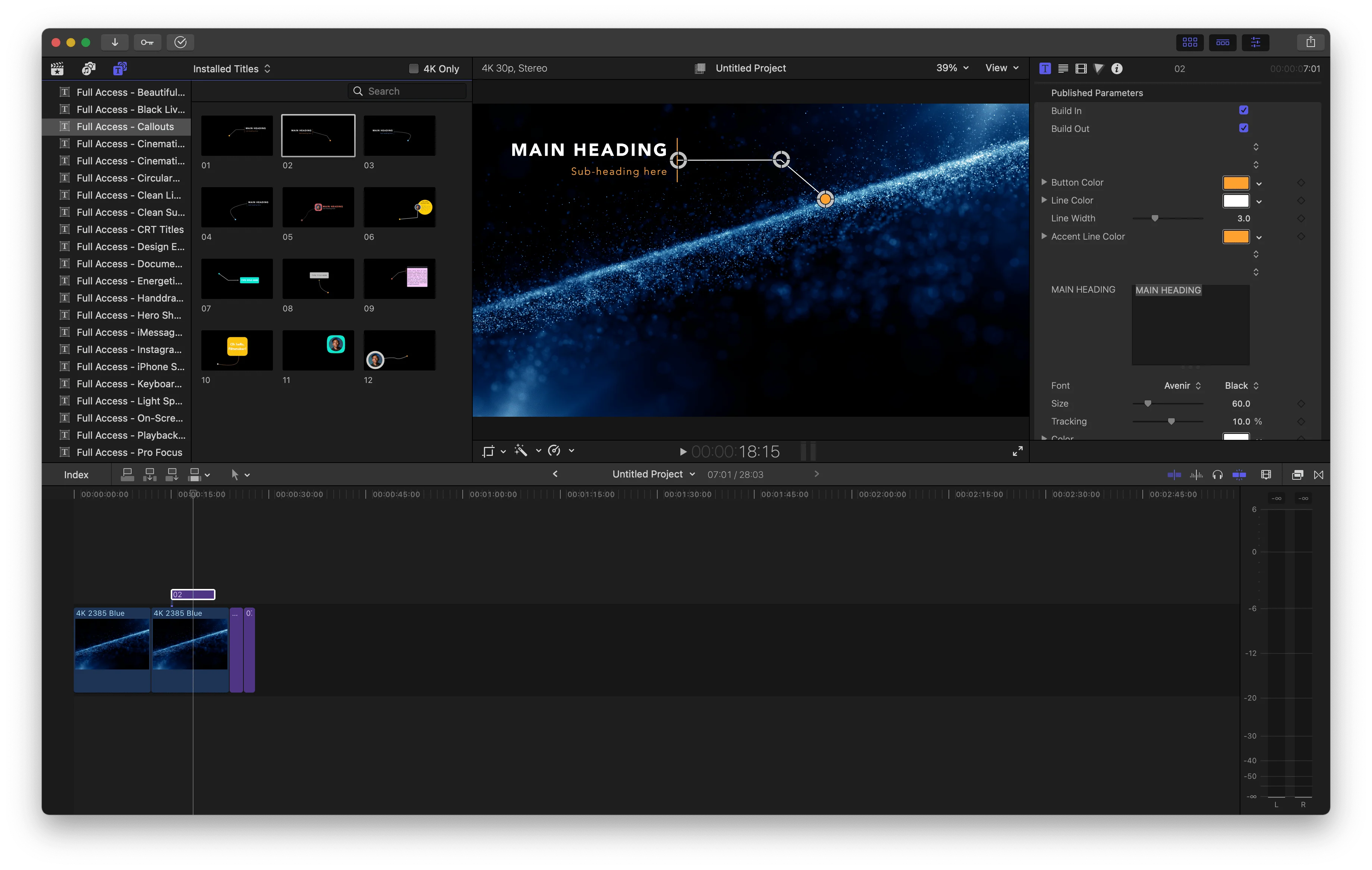The image size is (1372, 870).
Task: Open Effects browser icon
Action: pos(1297,475)
